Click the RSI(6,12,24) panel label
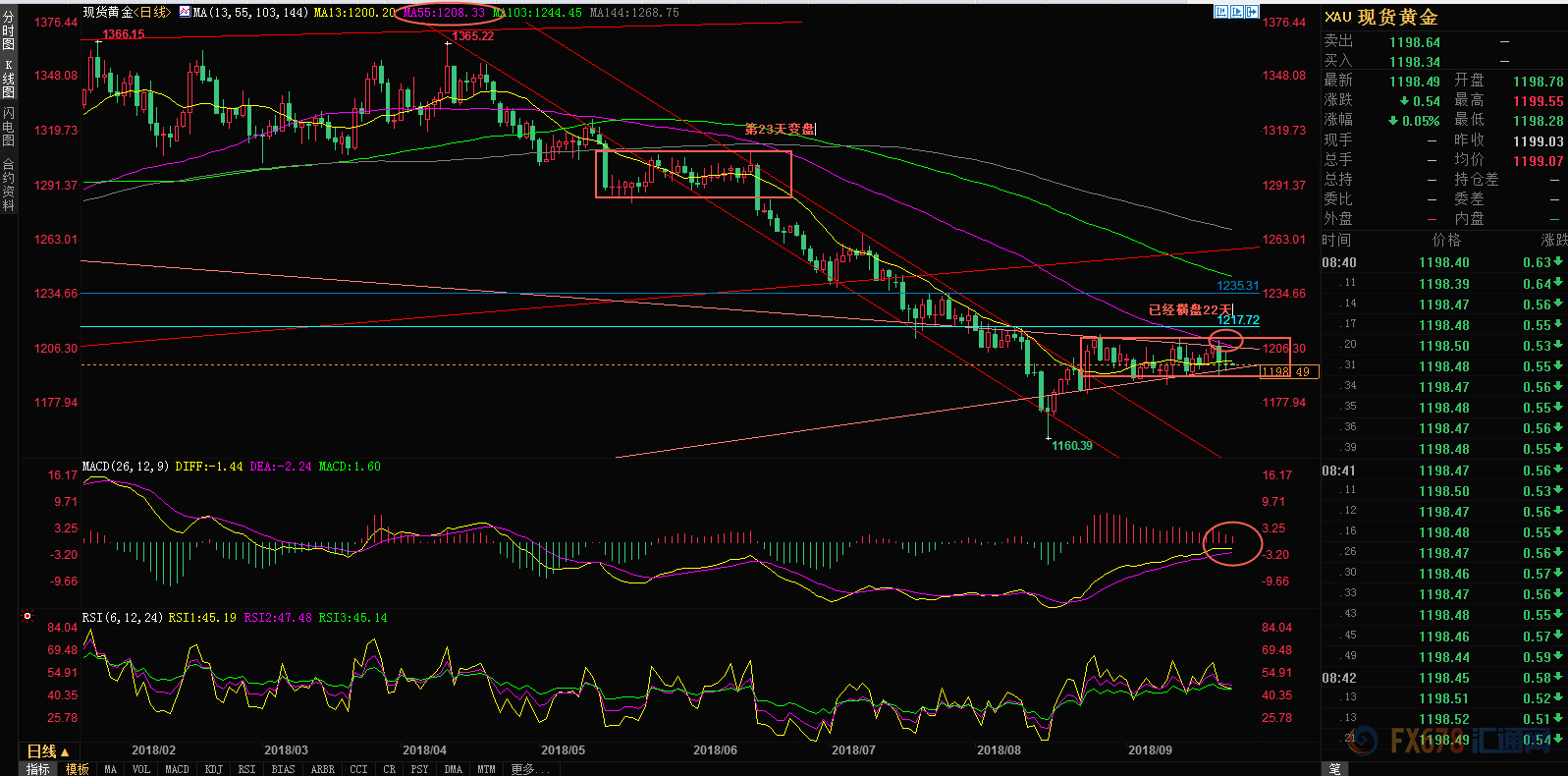1568x776 pixels. point(123,618)
